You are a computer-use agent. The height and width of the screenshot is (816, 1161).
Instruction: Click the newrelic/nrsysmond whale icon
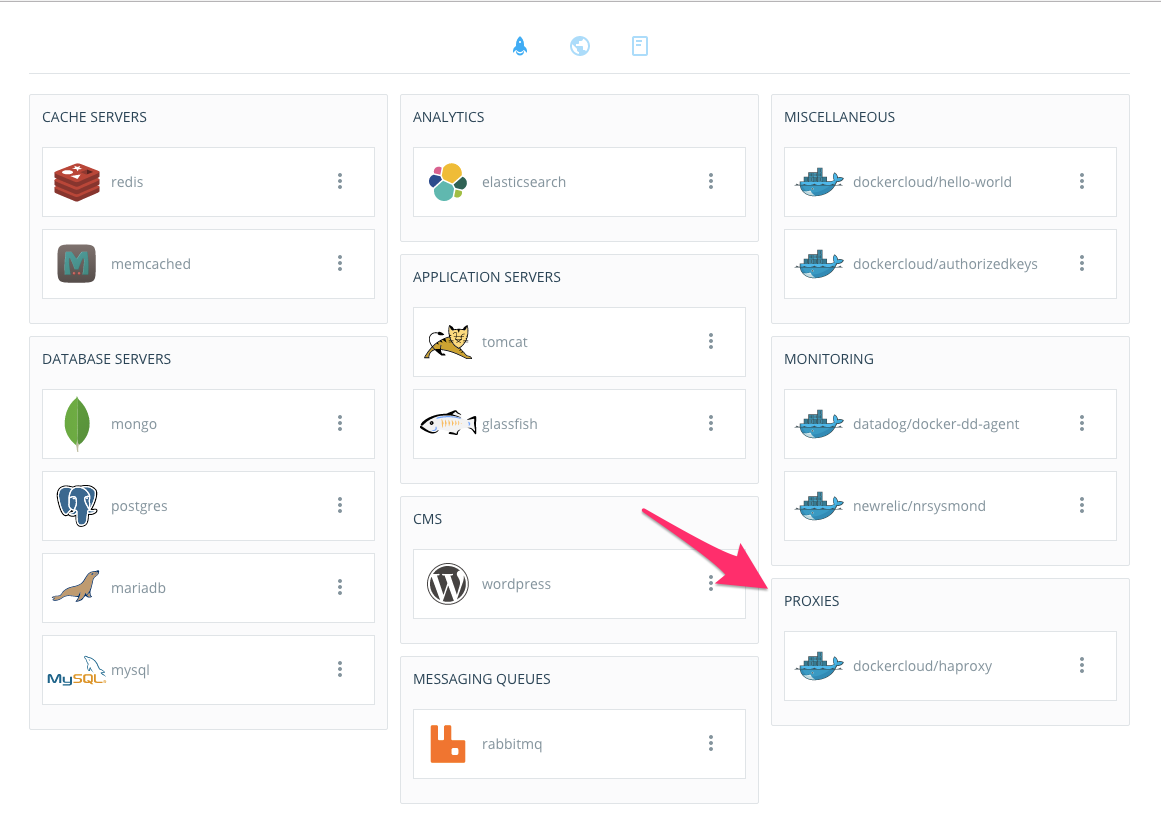click(819, 506)
